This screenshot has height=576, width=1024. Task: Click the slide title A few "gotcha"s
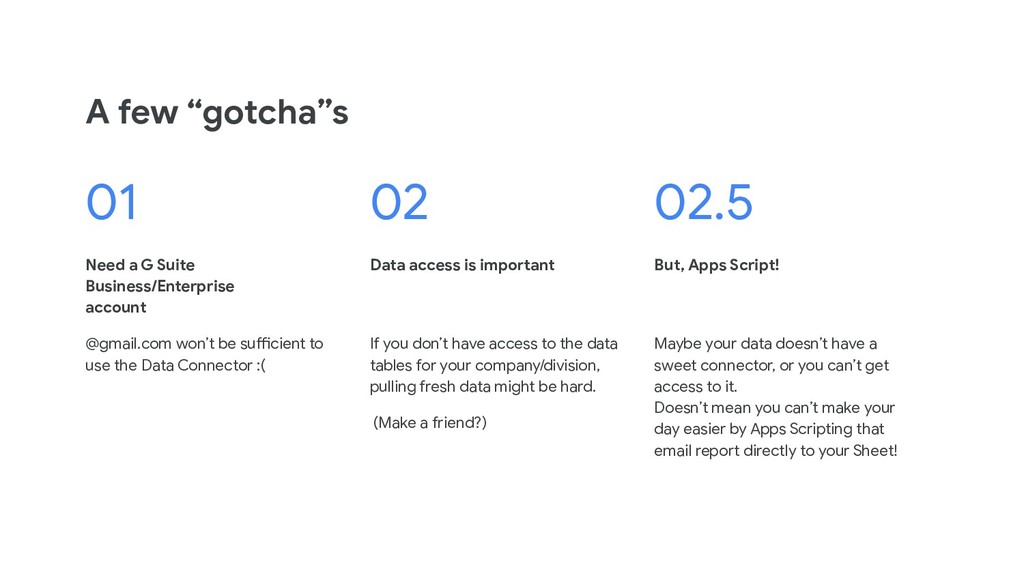pos(217,112)
